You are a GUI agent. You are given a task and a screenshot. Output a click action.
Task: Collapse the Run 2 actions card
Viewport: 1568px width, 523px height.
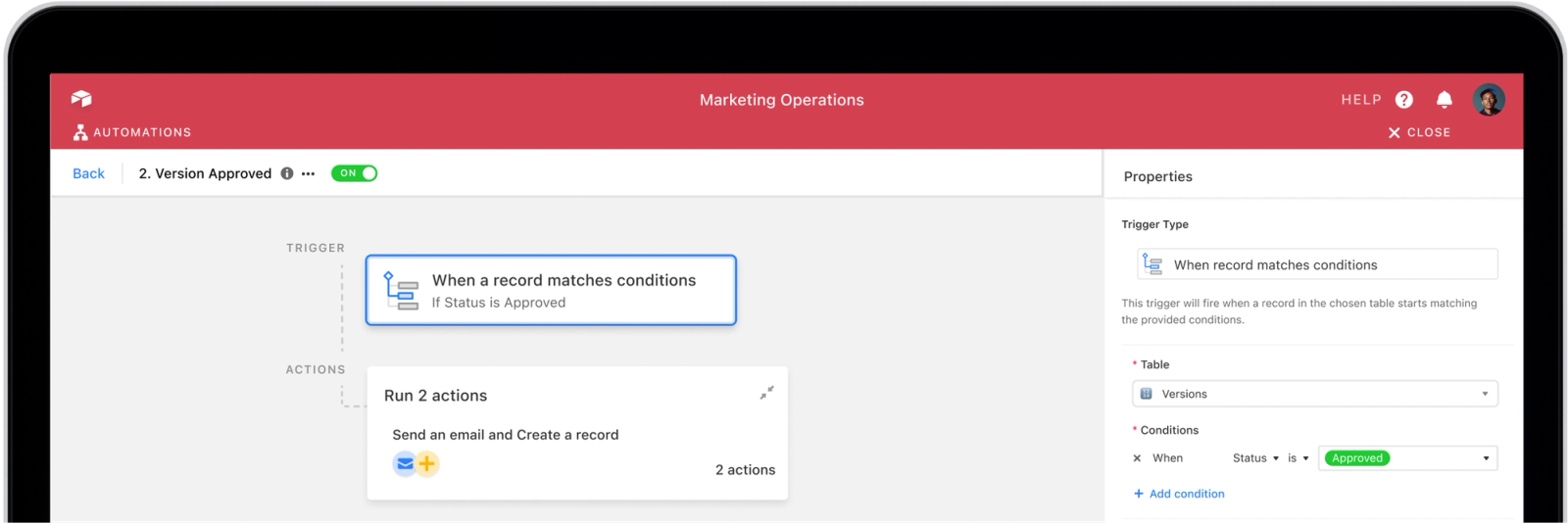[x=766, y=393]
